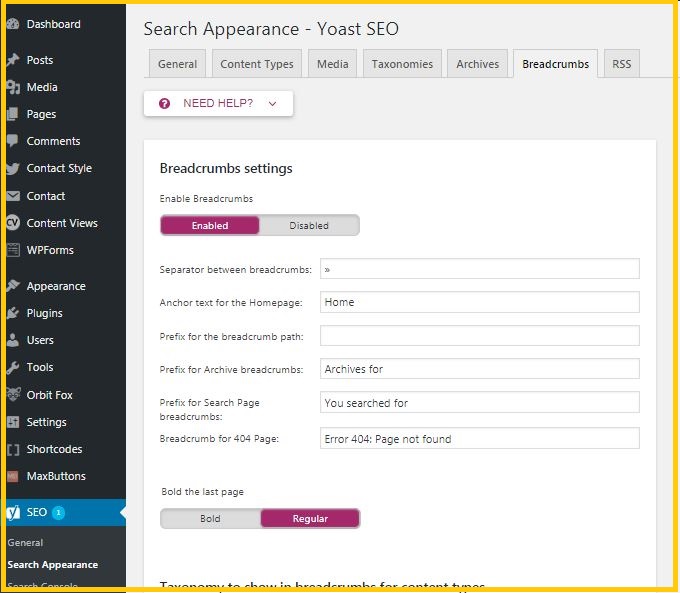Click the Yoast SEO logo icon
Image resolution: width=680 pixels, height=593 pixels.
tap(13, 512)
